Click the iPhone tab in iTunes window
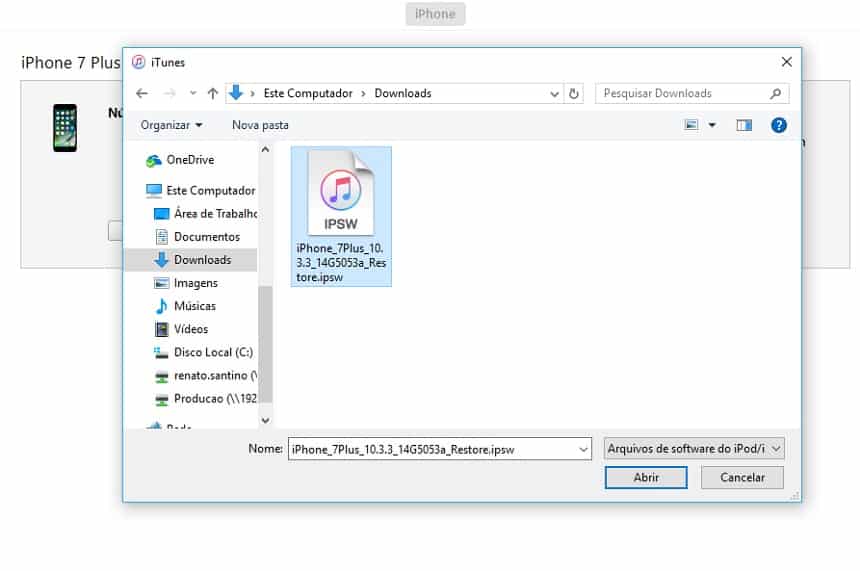 coord(435,14)
